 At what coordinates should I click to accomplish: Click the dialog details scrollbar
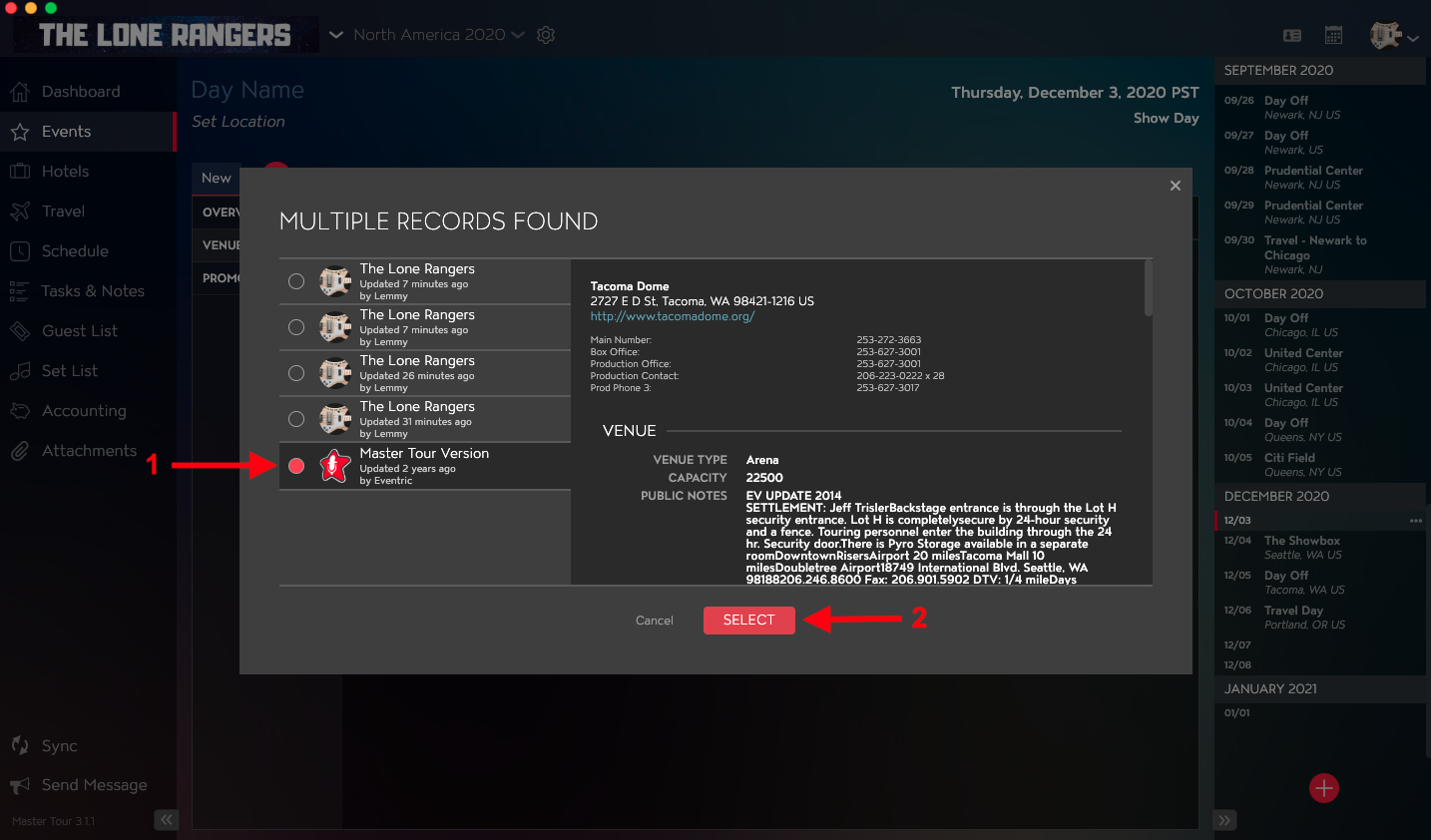coord(1149,289)
